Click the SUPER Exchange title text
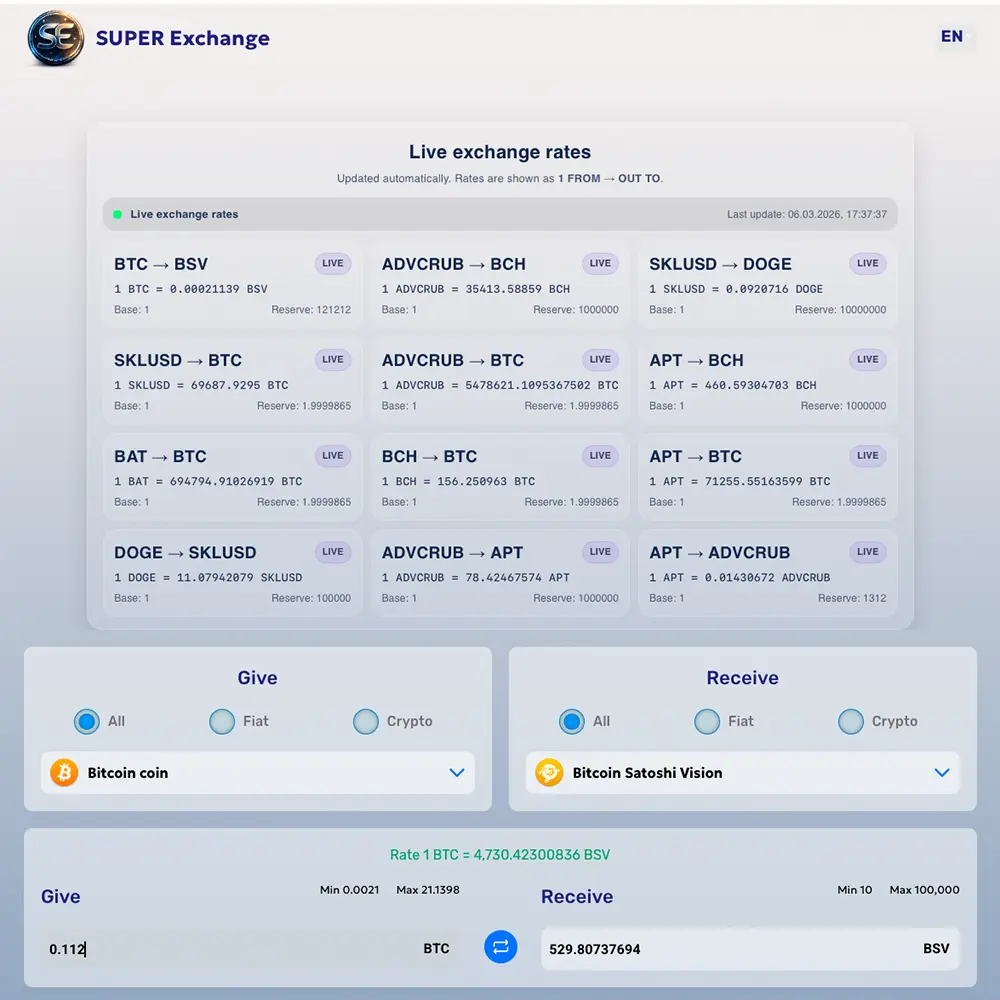 click(x=183, y=39)
